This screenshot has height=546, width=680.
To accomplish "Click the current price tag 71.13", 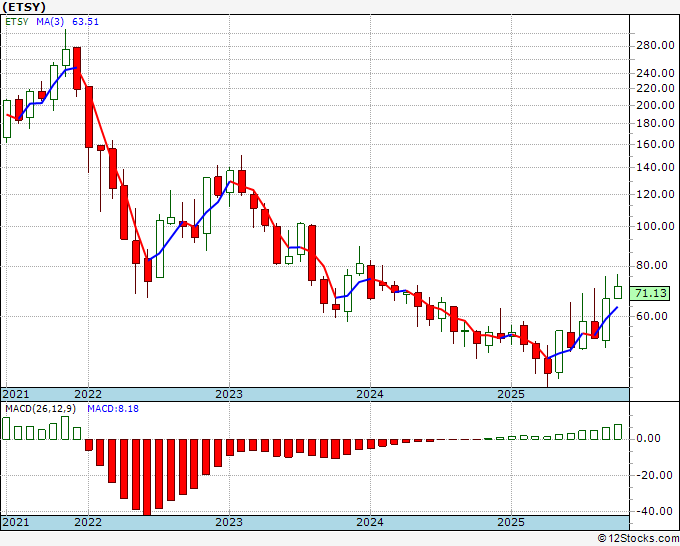I will coord(651,294).
